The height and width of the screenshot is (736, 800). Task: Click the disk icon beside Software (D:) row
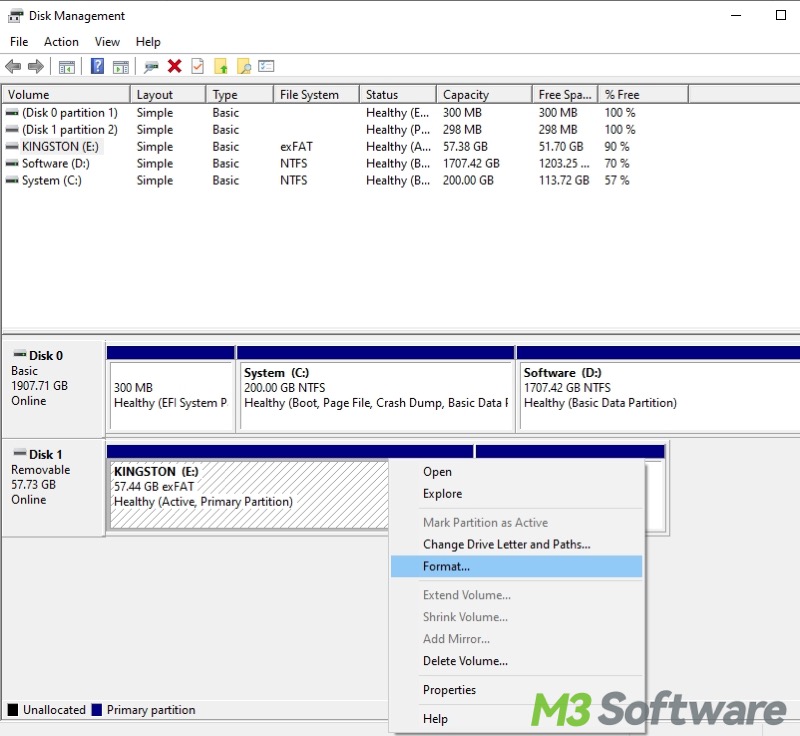[12, 163]
